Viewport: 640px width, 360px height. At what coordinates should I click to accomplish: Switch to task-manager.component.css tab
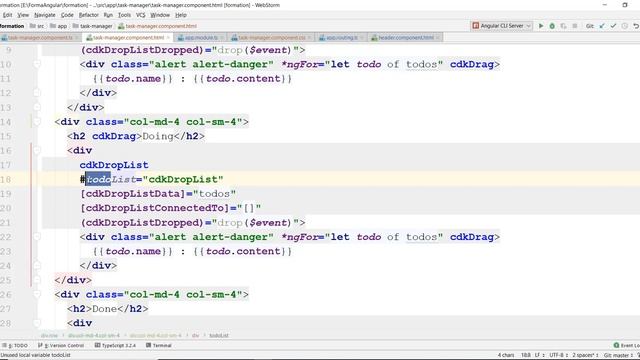[x=271, y=38]
